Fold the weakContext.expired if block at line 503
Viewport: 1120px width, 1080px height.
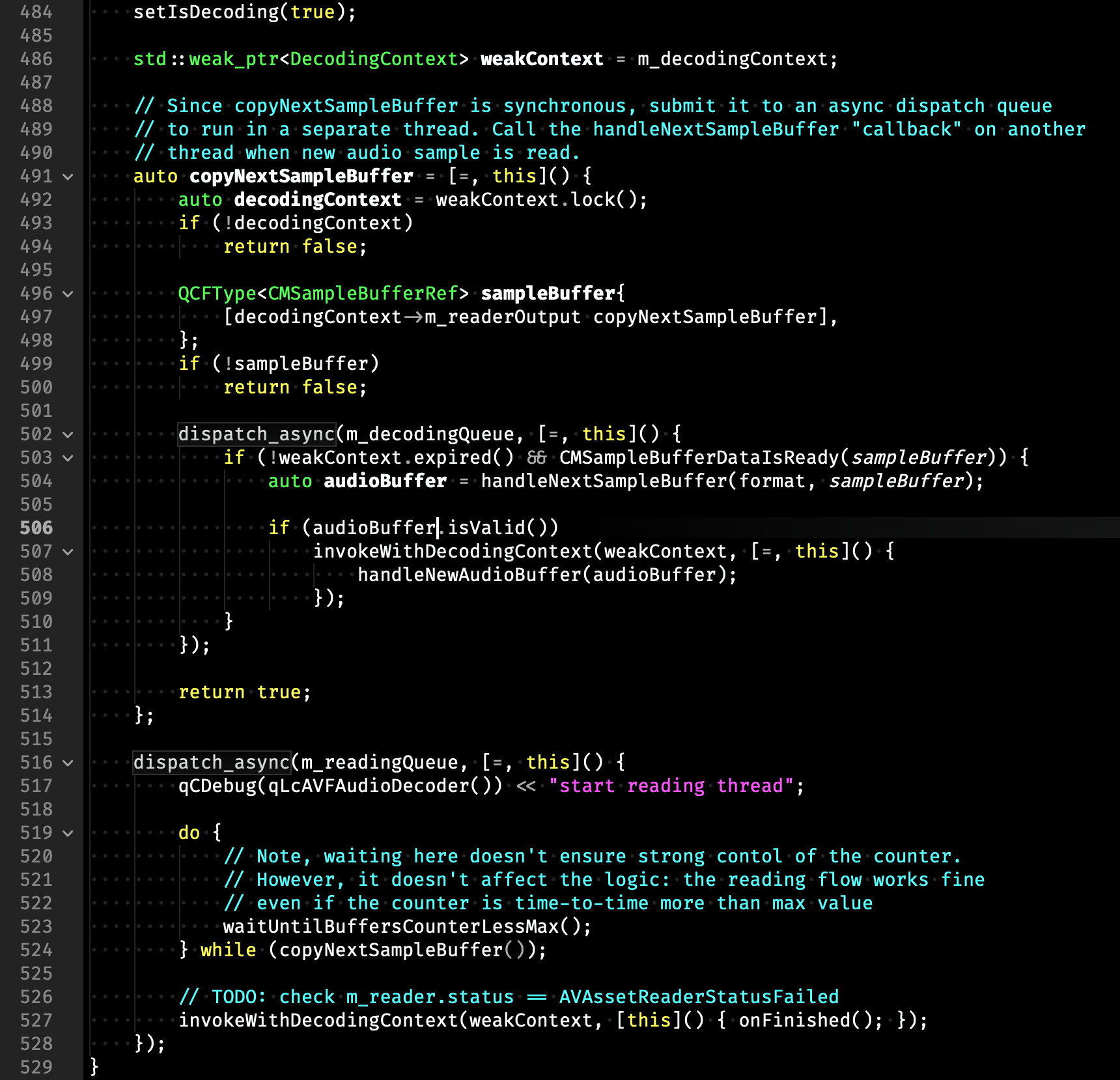point(68,458)
